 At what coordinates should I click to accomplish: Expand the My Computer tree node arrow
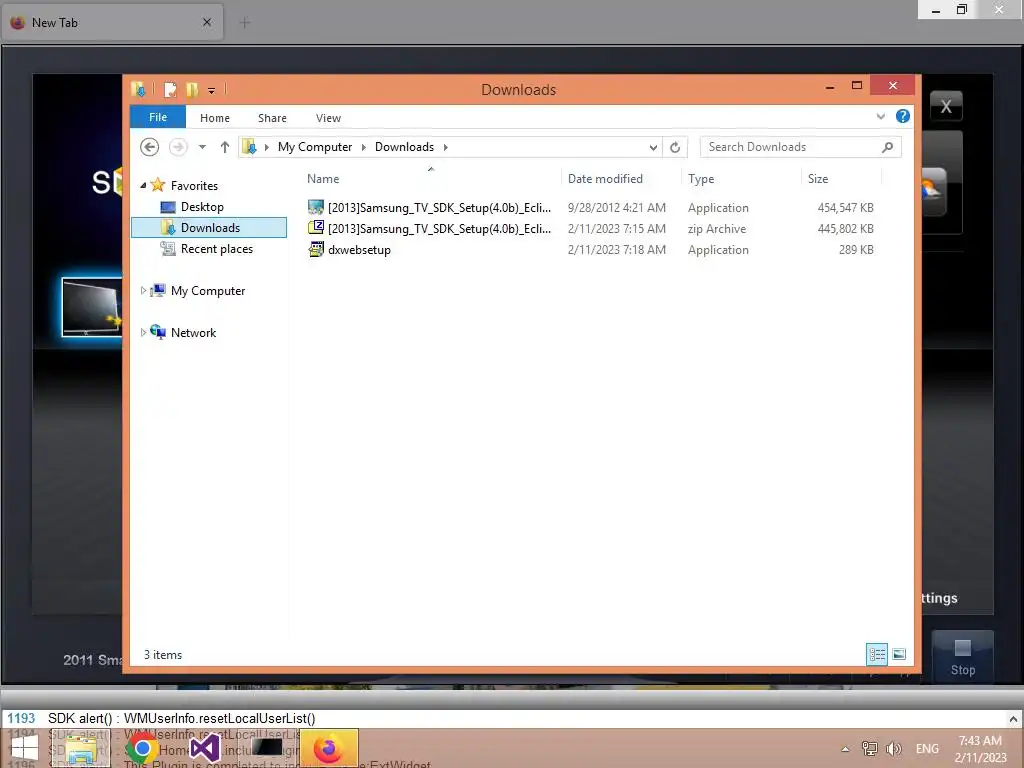(x=143, y=291)
